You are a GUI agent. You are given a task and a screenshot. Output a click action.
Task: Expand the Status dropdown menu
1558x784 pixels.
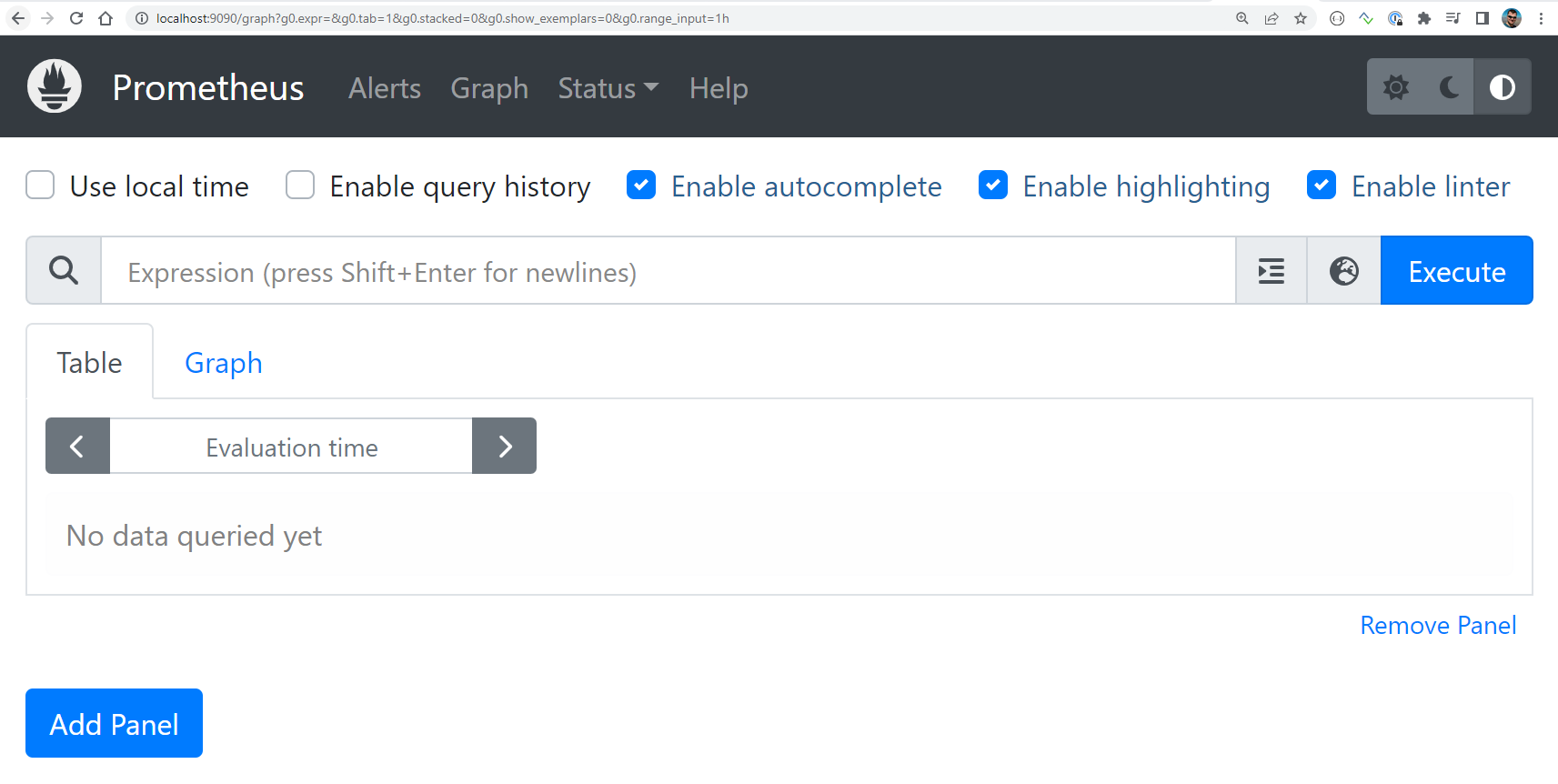(x=608, y=88)
